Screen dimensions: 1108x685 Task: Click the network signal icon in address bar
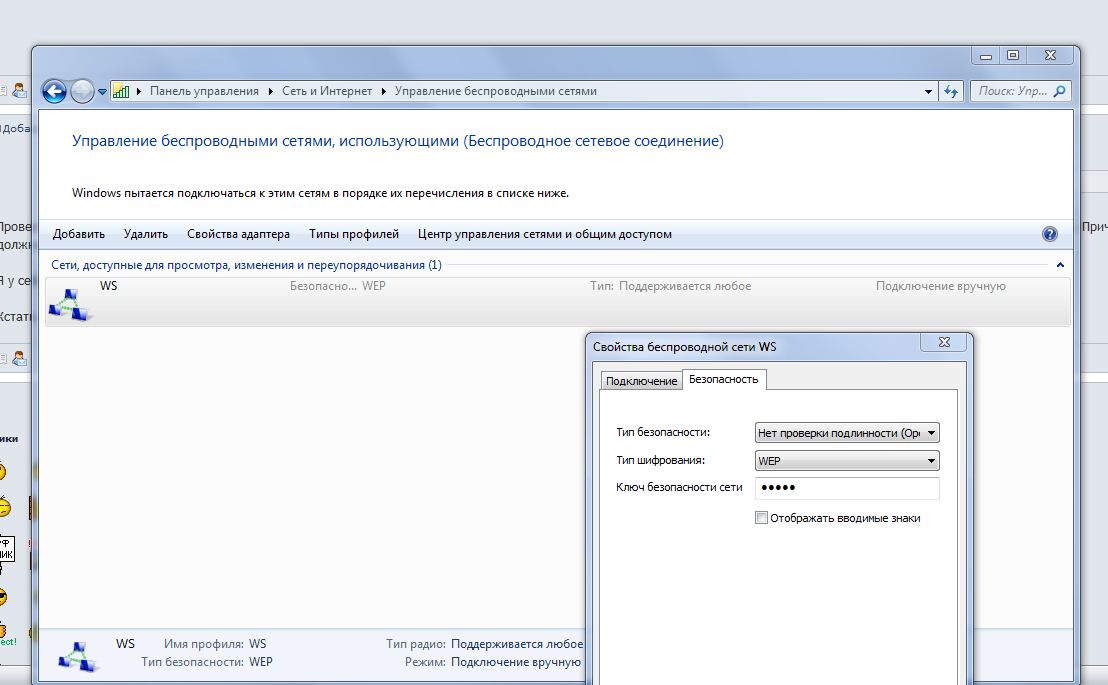coord(121,91)
